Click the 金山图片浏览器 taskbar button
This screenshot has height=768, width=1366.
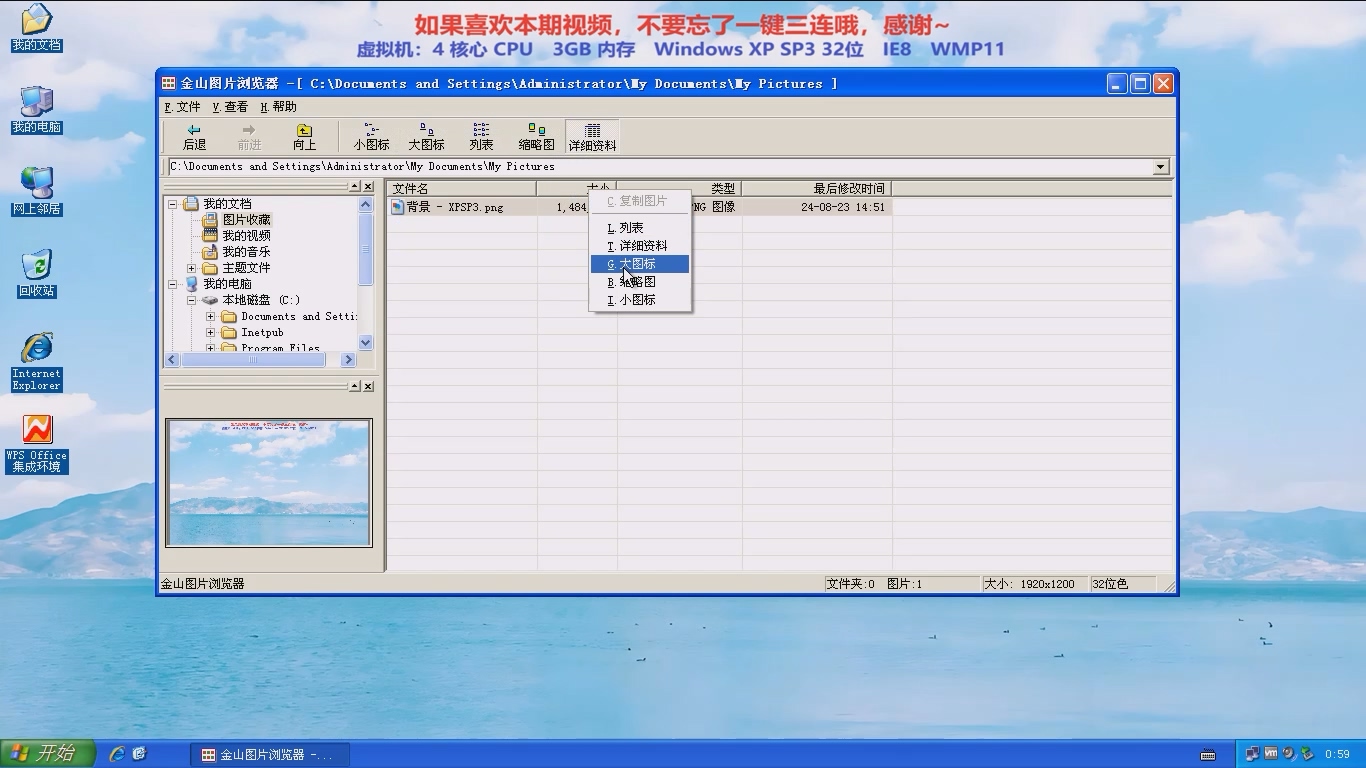[268, 754]
